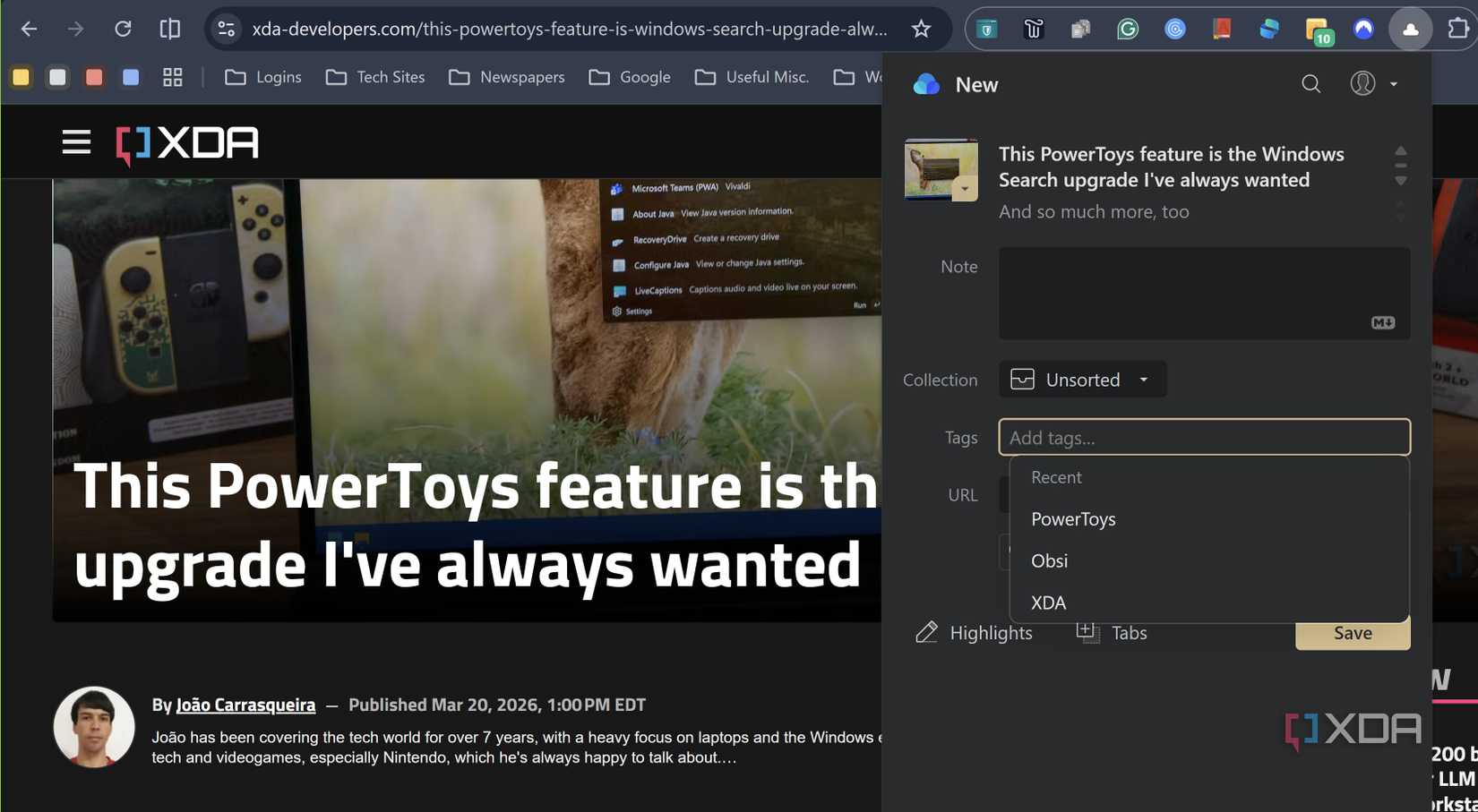The height and width of the screenshot is (812, 1478).
Task: Click the Grammarly extension icon
Action: pos(1127,29)
